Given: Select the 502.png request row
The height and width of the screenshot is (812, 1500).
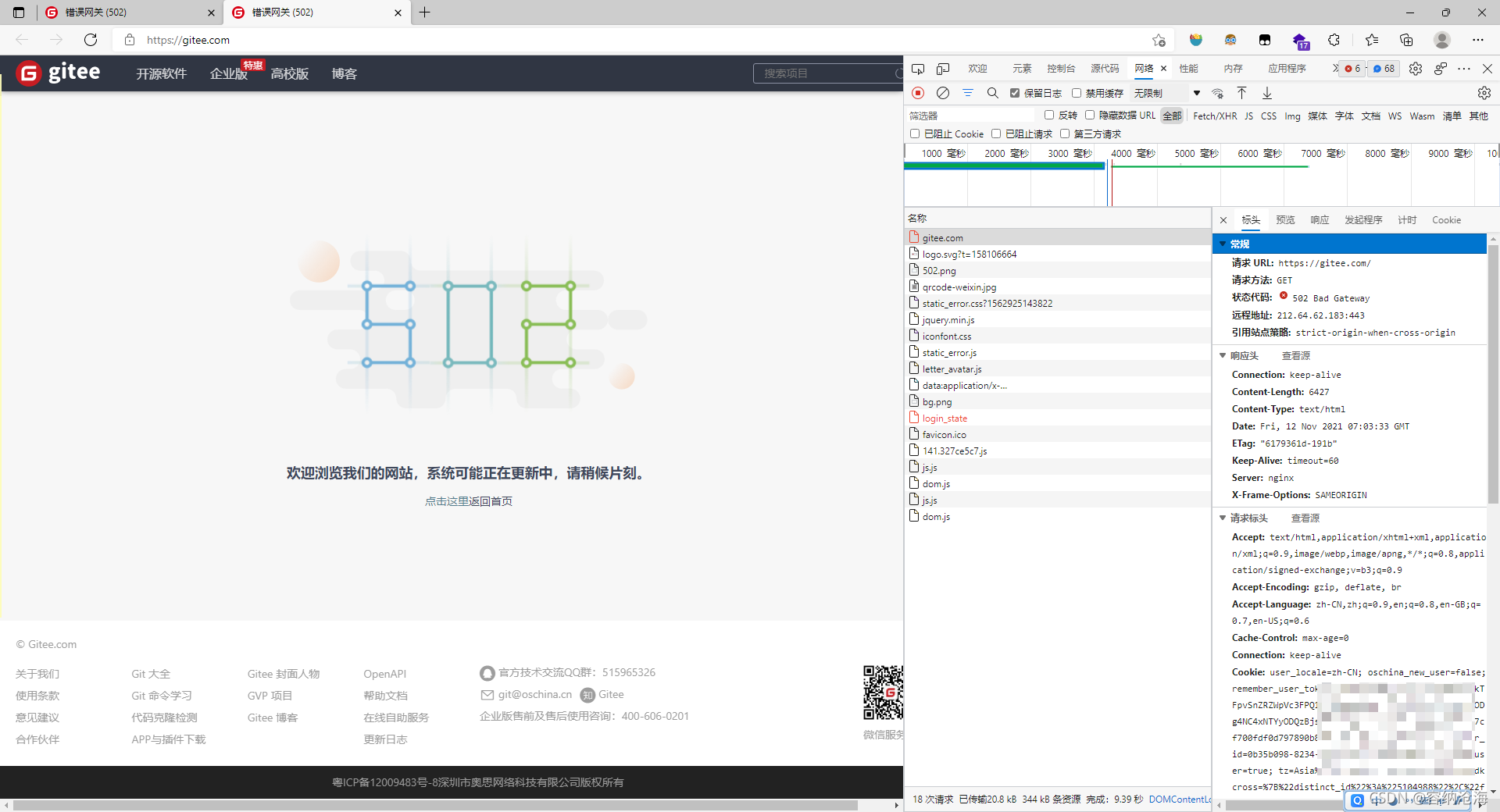Looking at the screenshot, I should pos(1057,271).
